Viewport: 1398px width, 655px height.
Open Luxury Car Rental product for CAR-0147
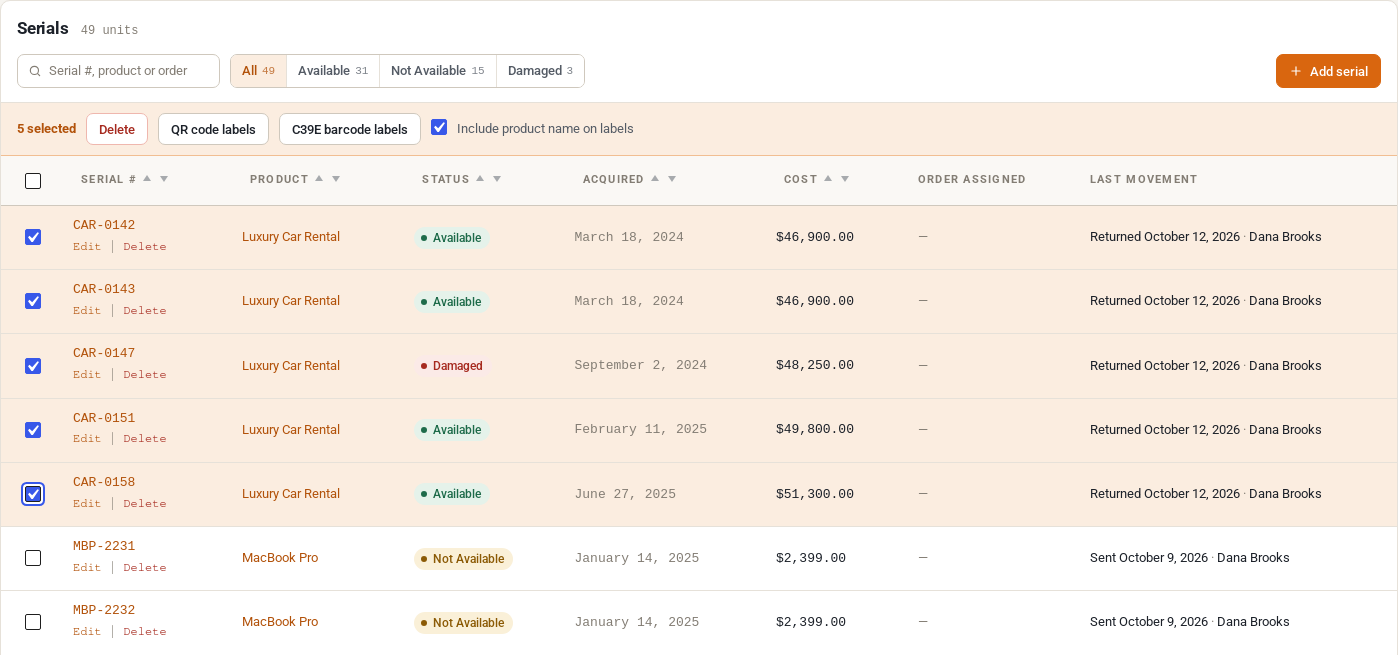point(291,366)
